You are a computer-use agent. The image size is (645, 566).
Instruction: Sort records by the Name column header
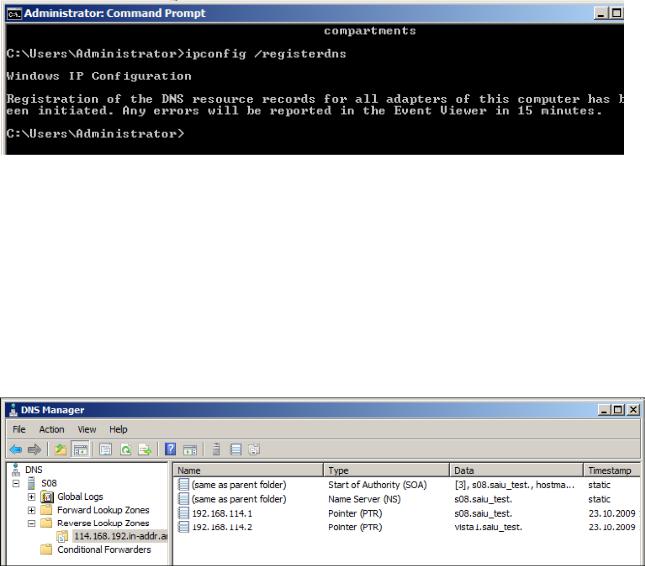(248, 470)
